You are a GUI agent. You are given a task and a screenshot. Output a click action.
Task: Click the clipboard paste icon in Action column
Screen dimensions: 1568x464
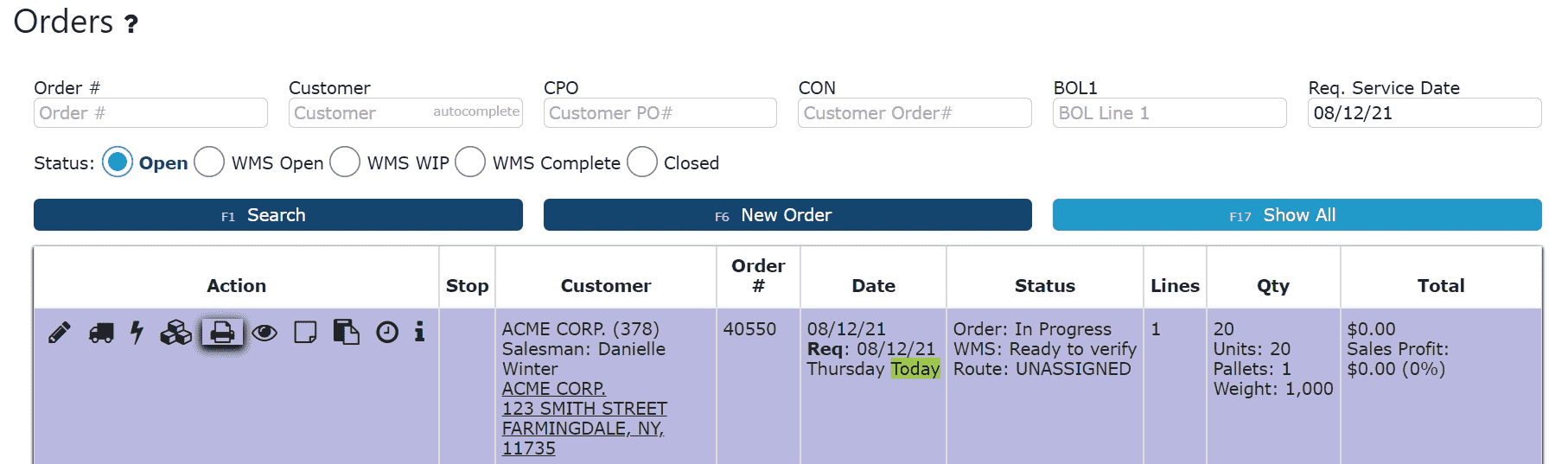(x=346, y=333)
